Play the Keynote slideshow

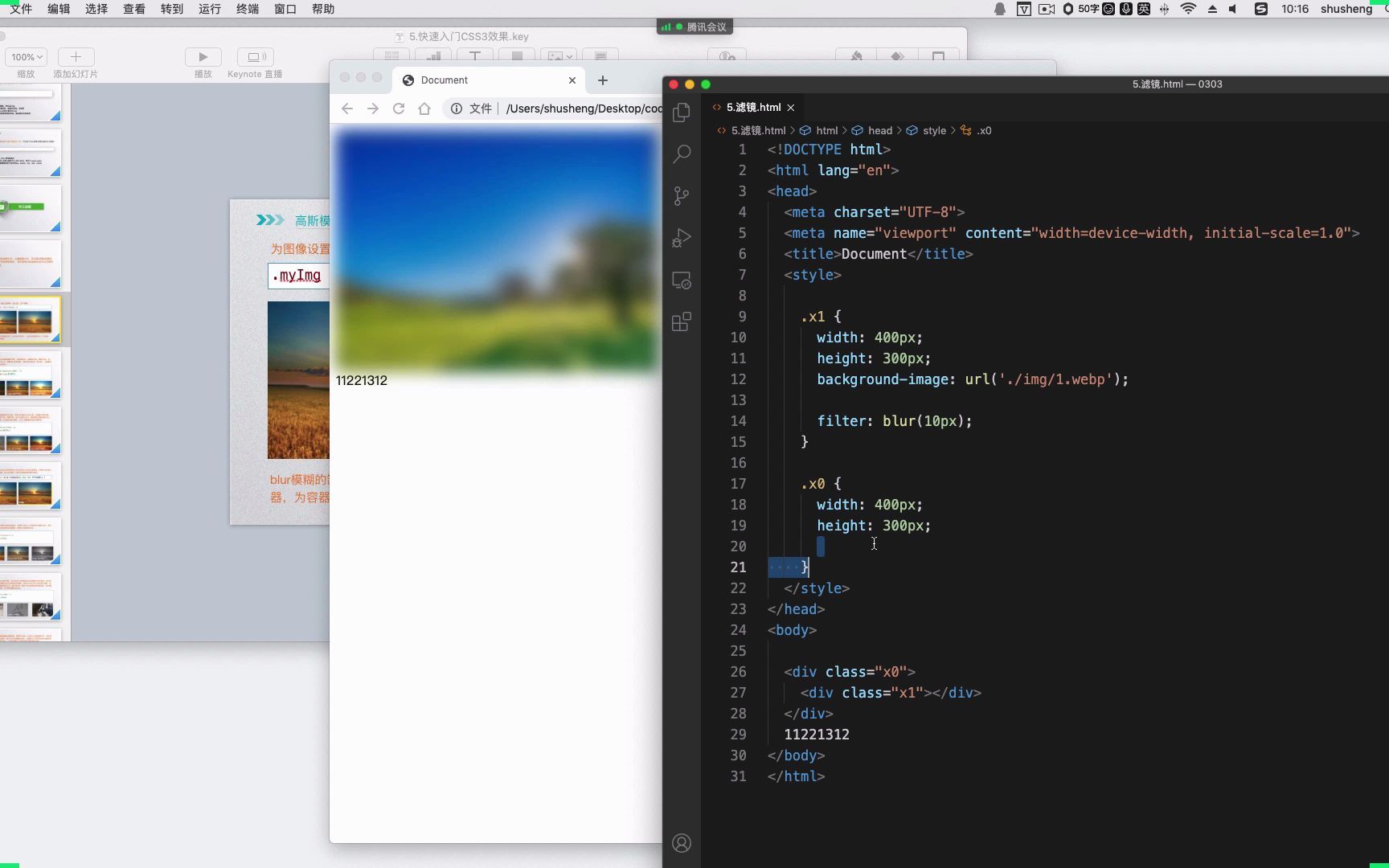click(x=203, y=57)
